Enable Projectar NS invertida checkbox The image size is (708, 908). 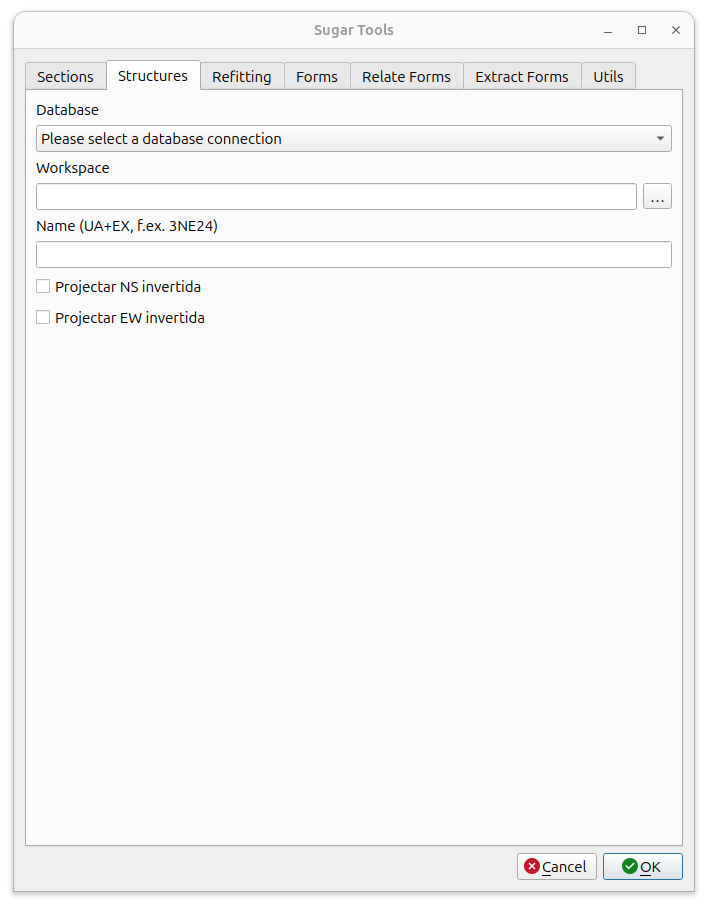[43, 286]
